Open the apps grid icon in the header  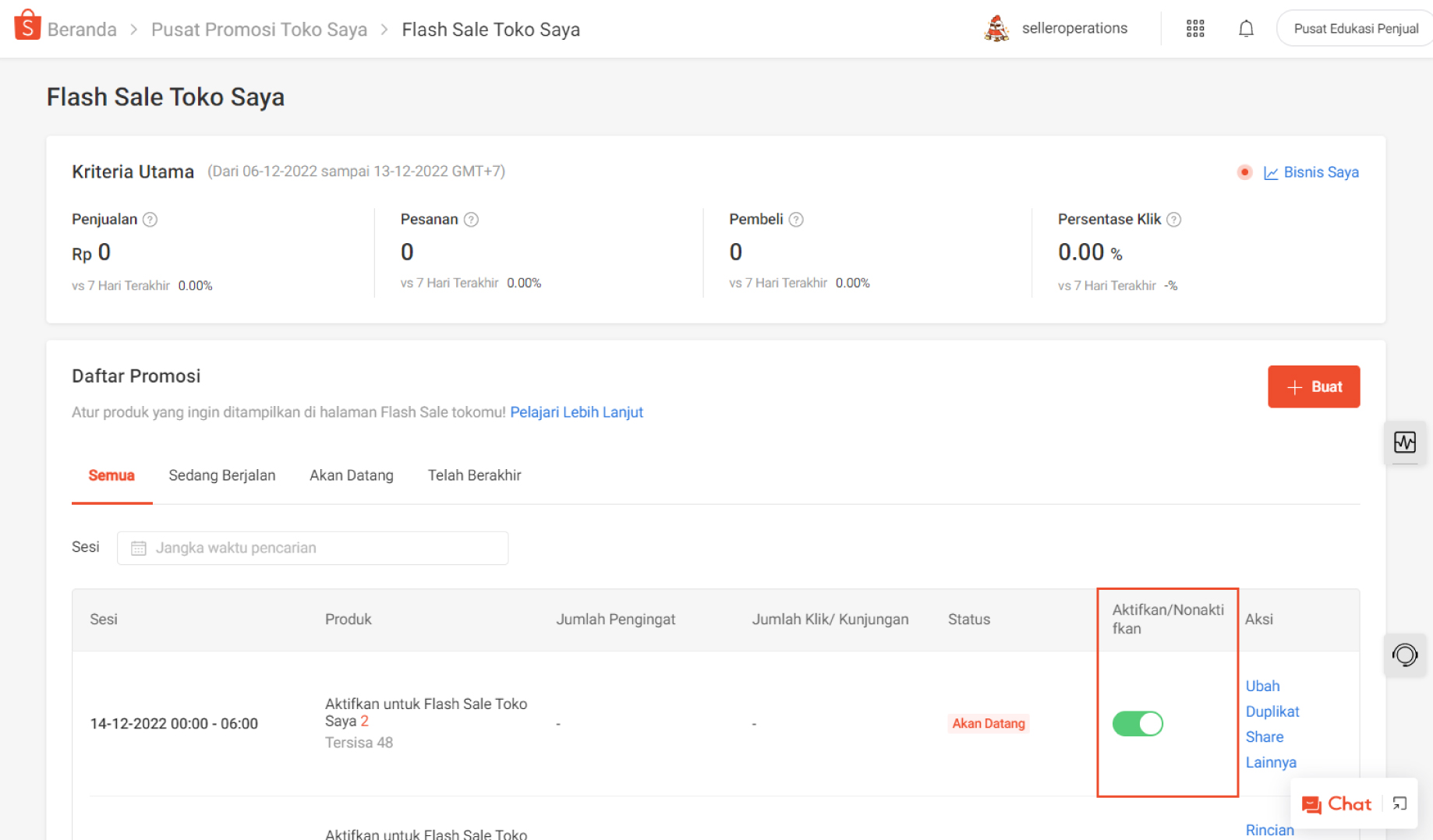pyautogui.click(x=1194, y=28)
